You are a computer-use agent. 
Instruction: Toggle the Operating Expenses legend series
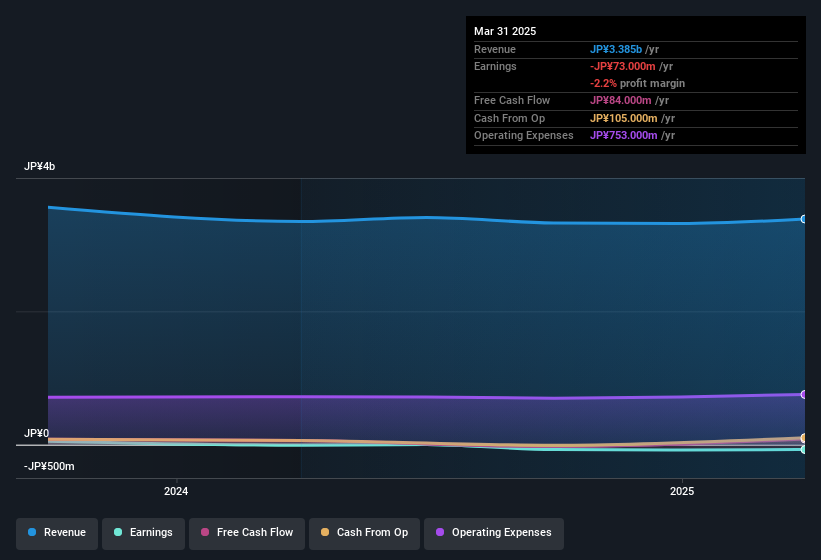pos(494,533)
